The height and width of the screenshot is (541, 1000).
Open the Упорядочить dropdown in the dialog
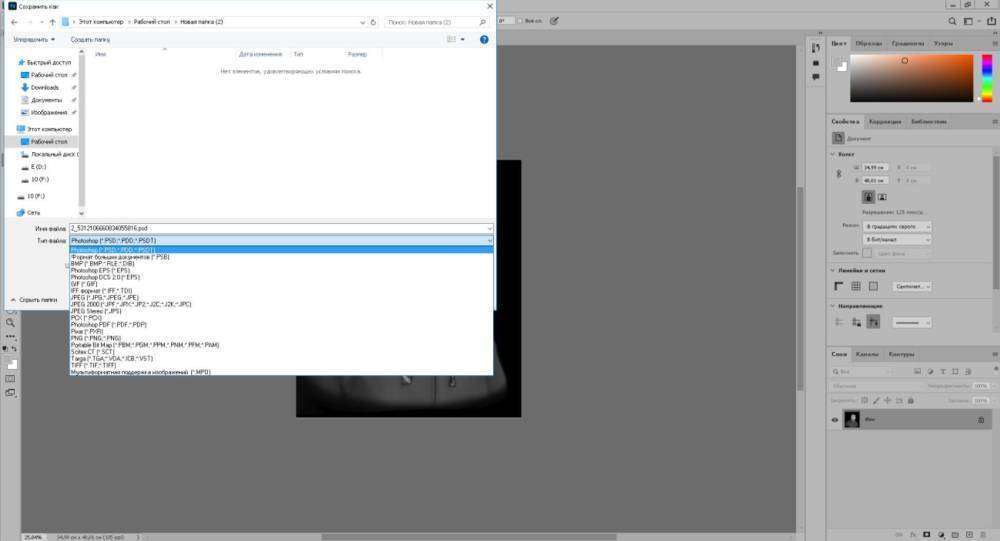click(34, 39)
